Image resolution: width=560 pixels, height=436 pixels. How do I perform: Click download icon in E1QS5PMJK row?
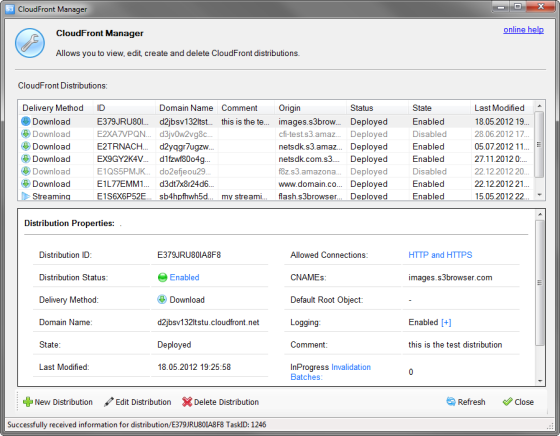pyautogui.click(x=26, y=171)
